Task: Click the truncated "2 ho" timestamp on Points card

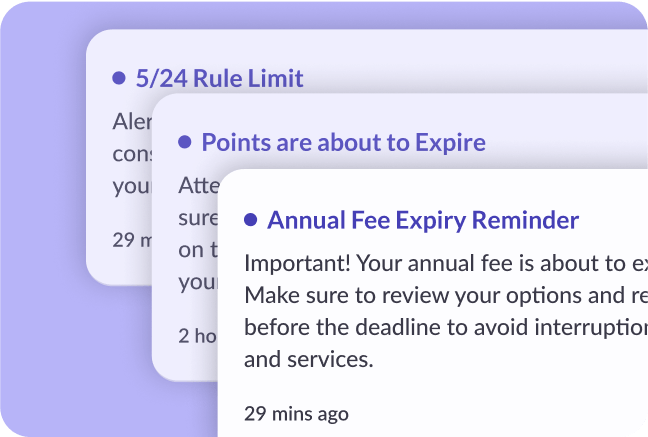Action: tap(197, 335)
